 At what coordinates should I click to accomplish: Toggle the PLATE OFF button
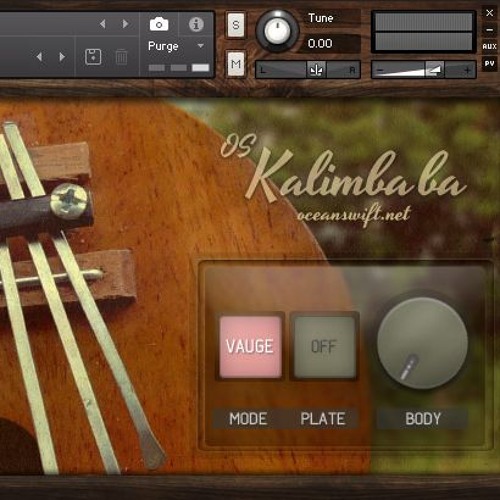[324, 346]
